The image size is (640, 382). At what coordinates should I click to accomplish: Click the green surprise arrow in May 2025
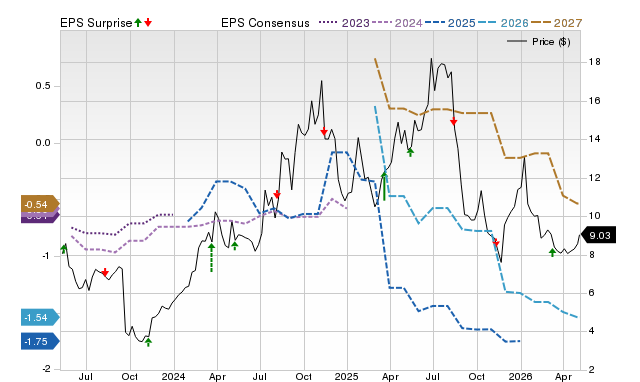411,152
